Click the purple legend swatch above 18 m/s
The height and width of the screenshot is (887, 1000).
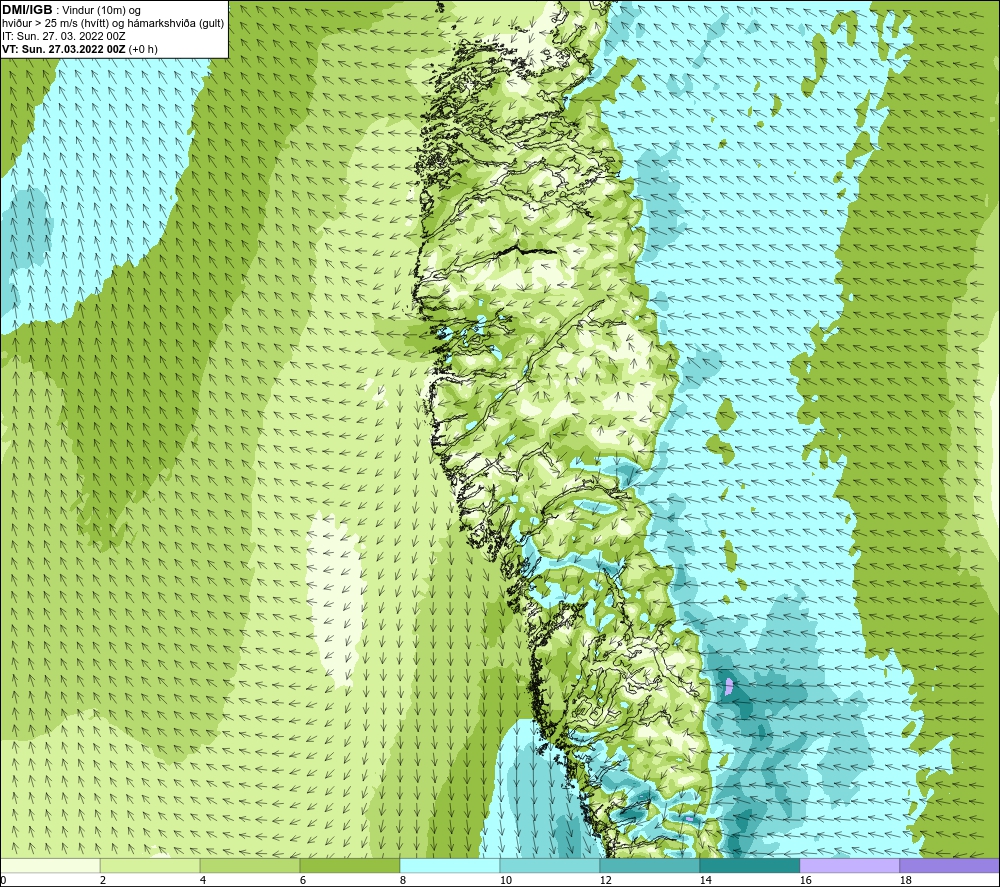point(949,866)
